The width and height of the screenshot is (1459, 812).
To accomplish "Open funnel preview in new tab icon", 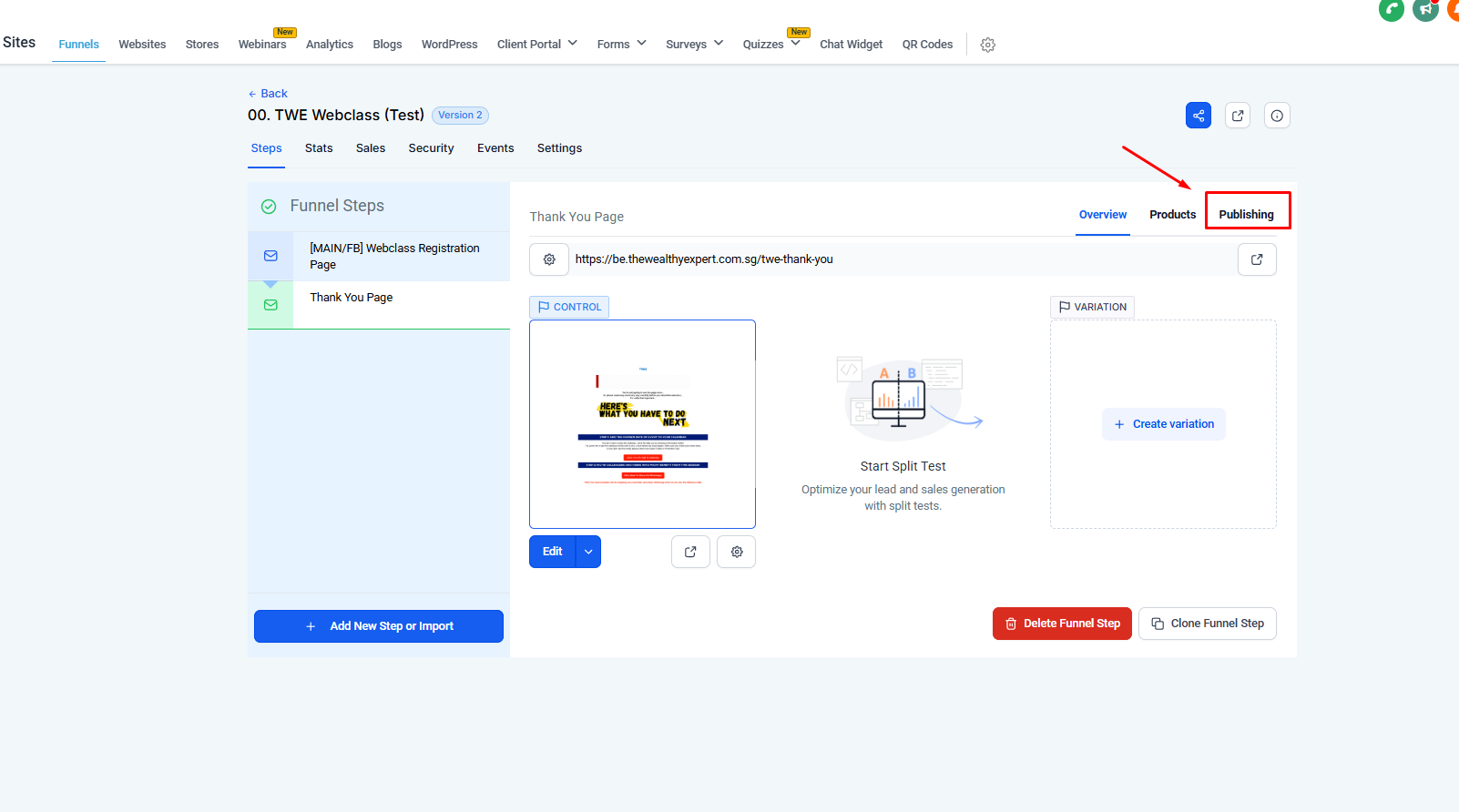I will point(1238,116).
